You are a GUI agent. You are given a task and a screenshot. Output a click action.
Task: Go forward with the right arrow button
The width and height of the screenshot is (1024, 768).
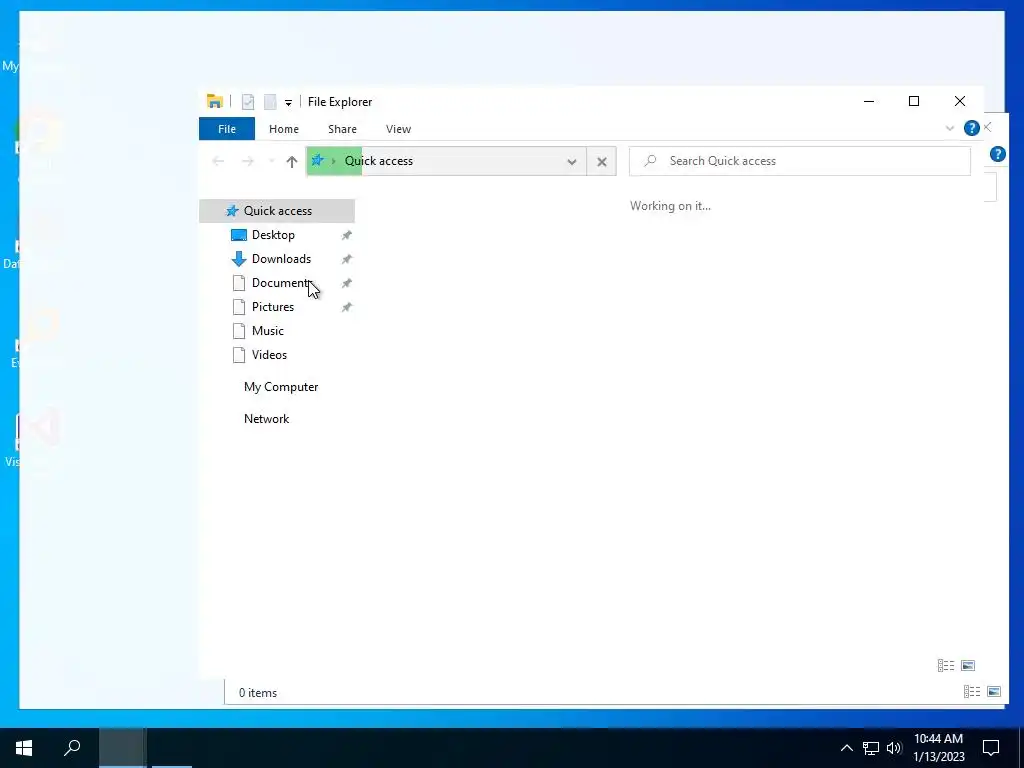pyautogui.click(x=248, y=161)
